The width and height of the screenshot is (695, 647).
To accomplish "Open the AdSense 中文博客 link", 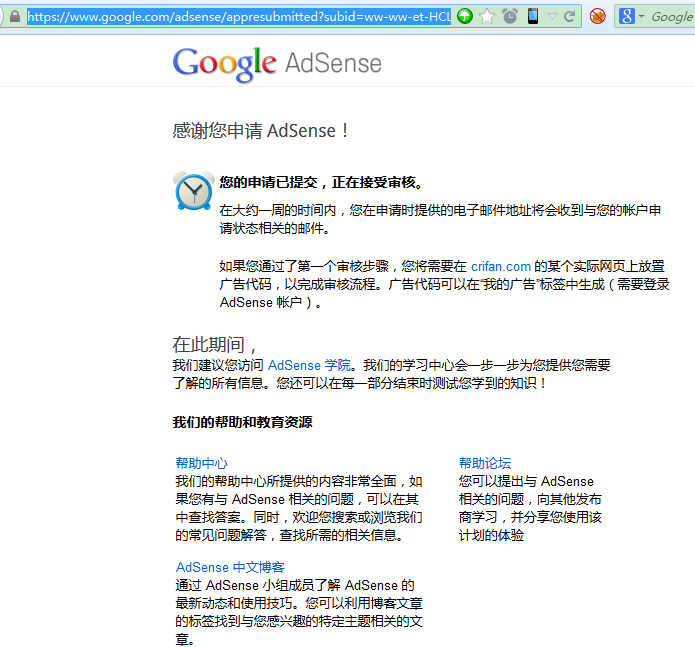I will 230,567.
